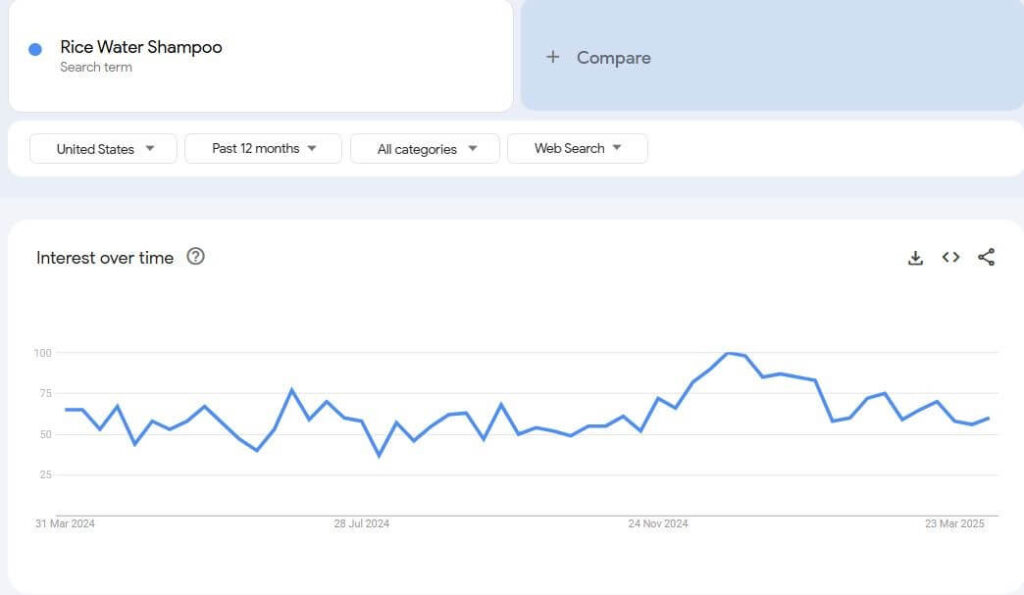Click the 100 value on the y-axis
The width and height of the screenshot is (1024, 595).
pyautogui.click(x=42, y=353)
